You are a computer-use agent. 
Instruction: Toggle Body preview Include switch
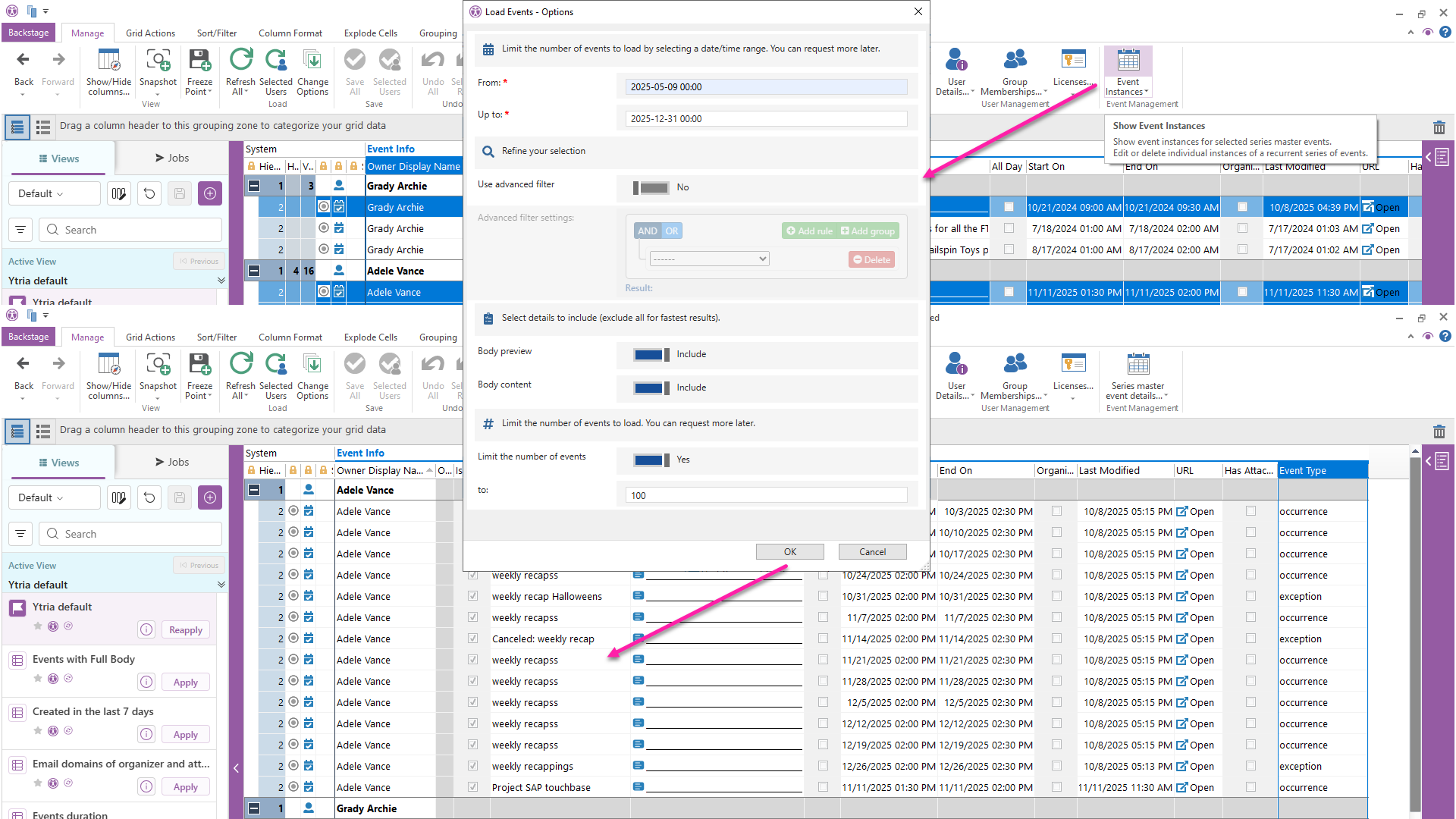(651, 354)
